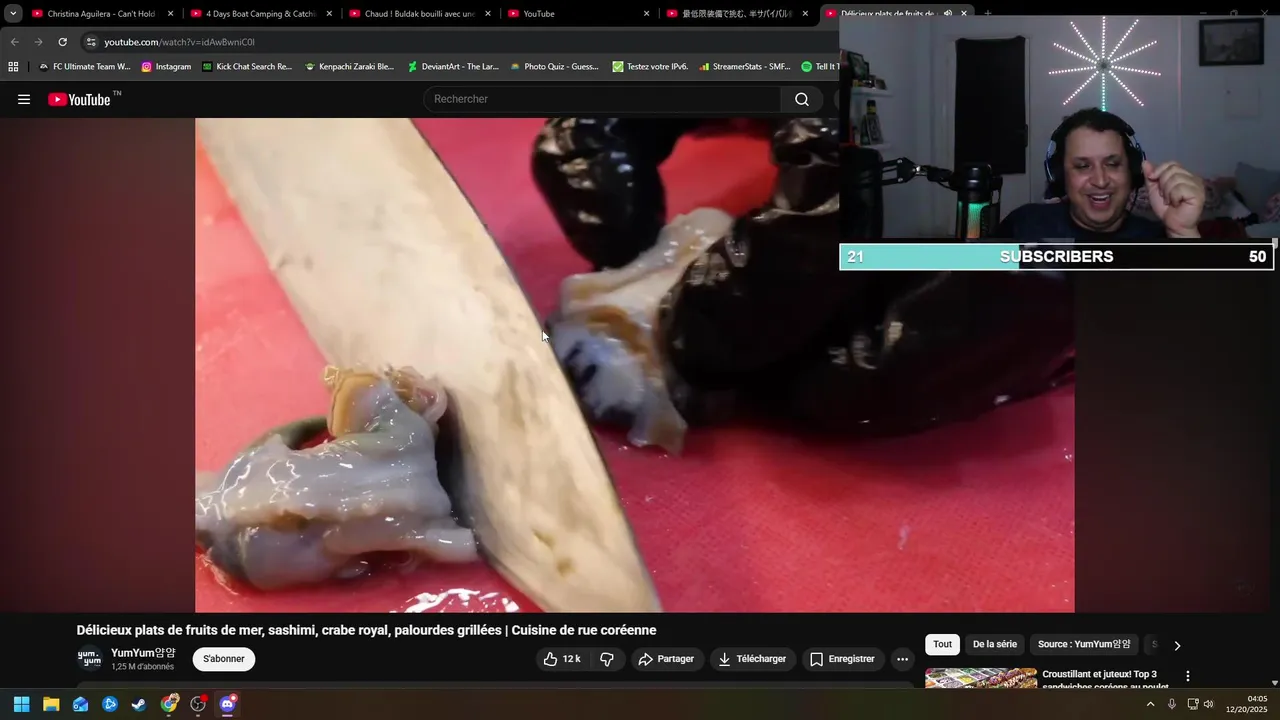Open the YouTube hamburger guide menu
1280x720 pixels.
coord(24,99)
